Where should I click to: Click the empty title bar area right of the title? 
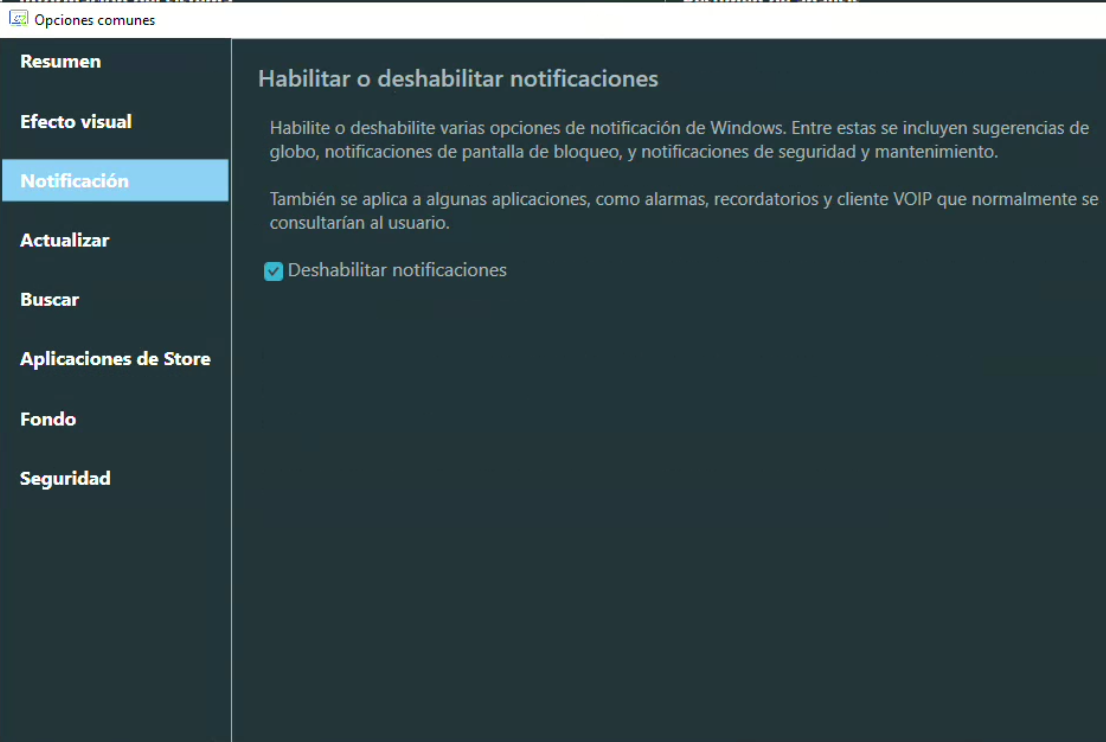pos(600,20)
